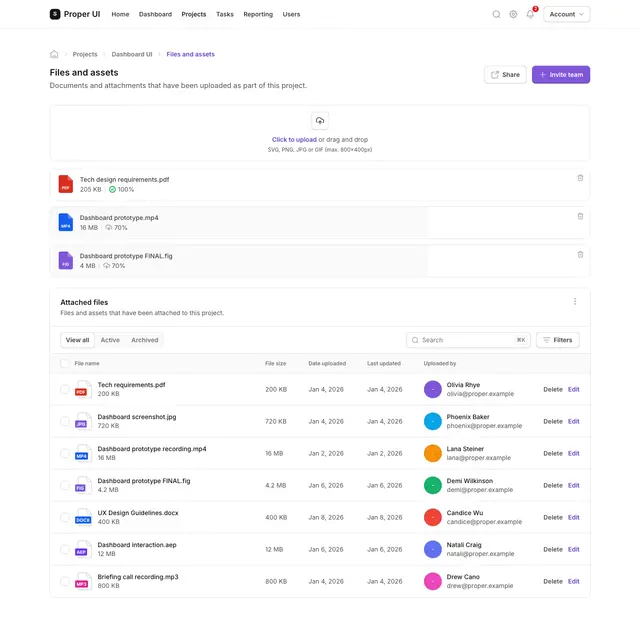Screen dimensions: 640x640
Task: Switch to Archived tab
Action: click(x=144, y=340)
